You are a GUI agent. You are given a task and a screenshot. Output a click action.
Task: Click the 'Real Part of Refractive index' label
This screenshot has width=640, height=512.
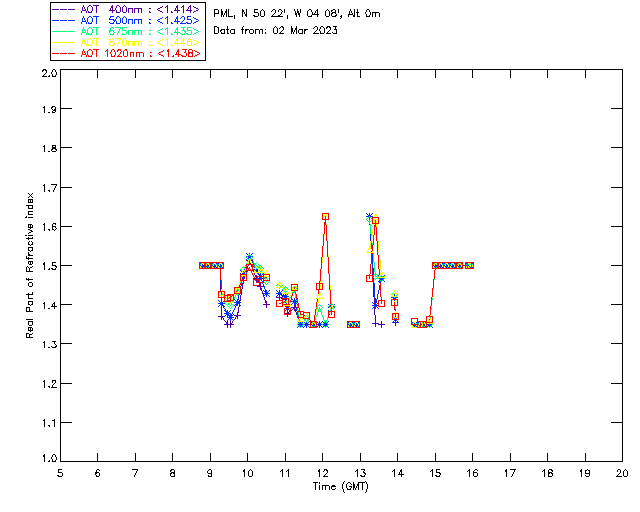[x=29, y=265]
